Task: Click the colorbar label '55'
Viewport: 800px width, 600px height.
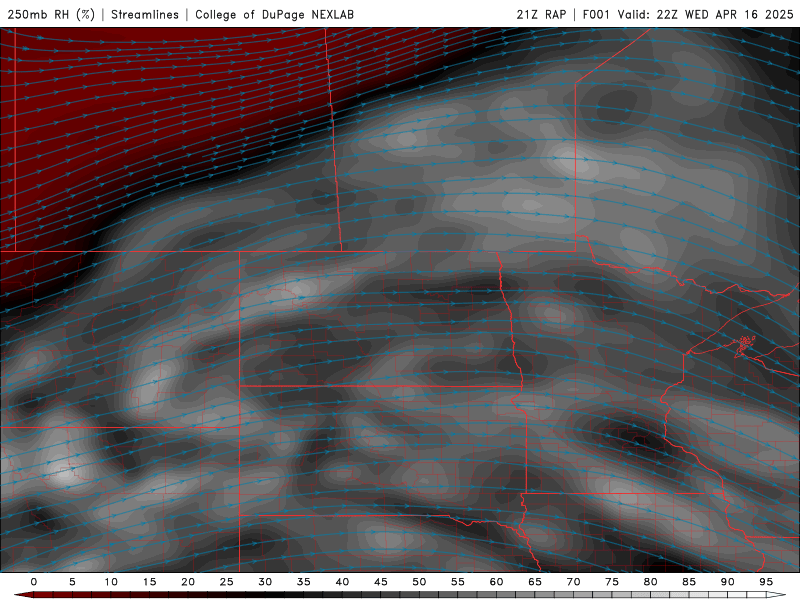Action: [458, 582]
